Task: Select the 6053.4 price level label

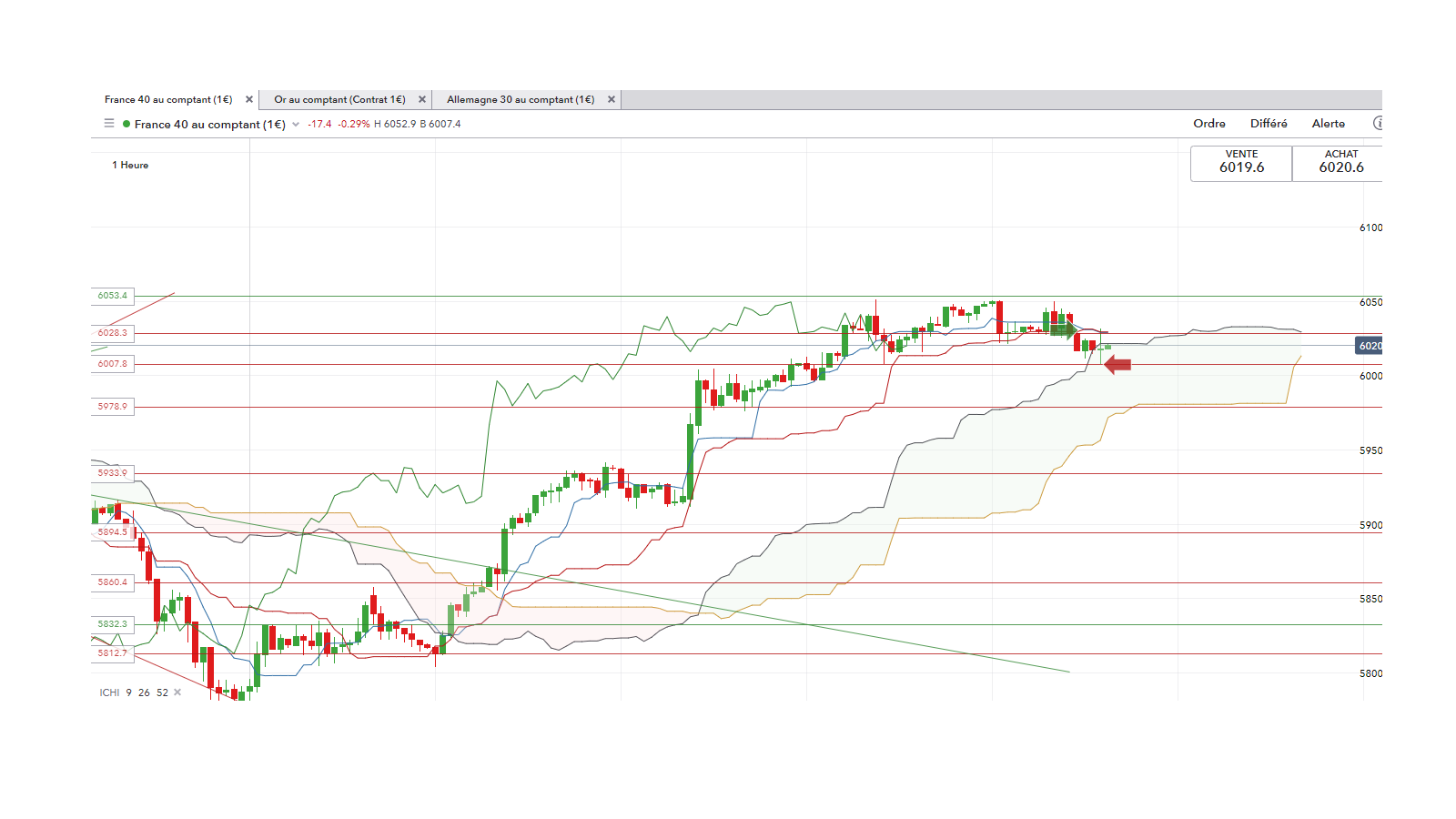Action: pyautogui.click(x=113, y=296)
